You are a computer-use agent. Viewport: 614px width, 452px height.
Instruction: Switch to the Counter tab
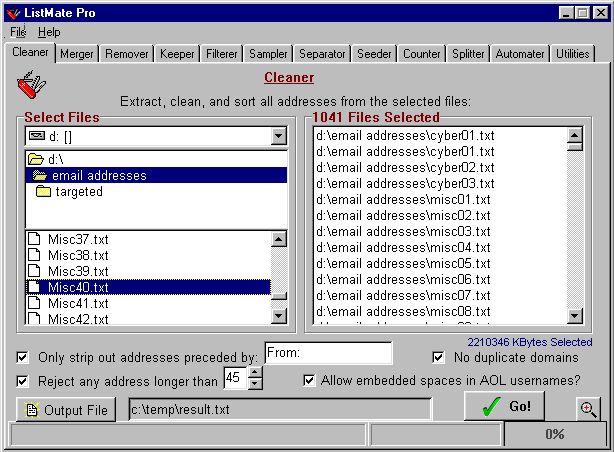[422, 54]
